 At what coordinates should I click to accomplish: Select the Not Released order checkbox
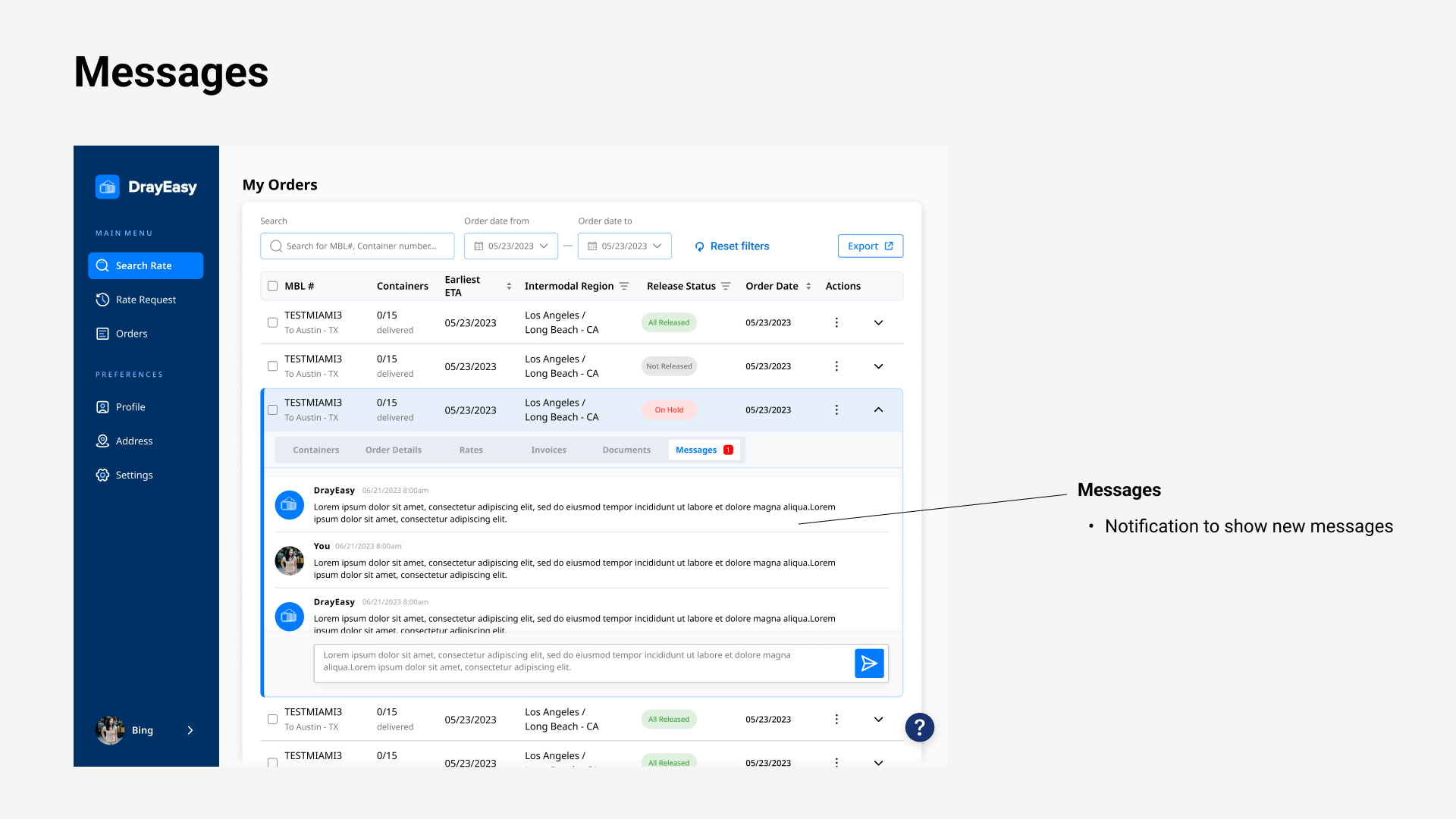tap(272, 366)
